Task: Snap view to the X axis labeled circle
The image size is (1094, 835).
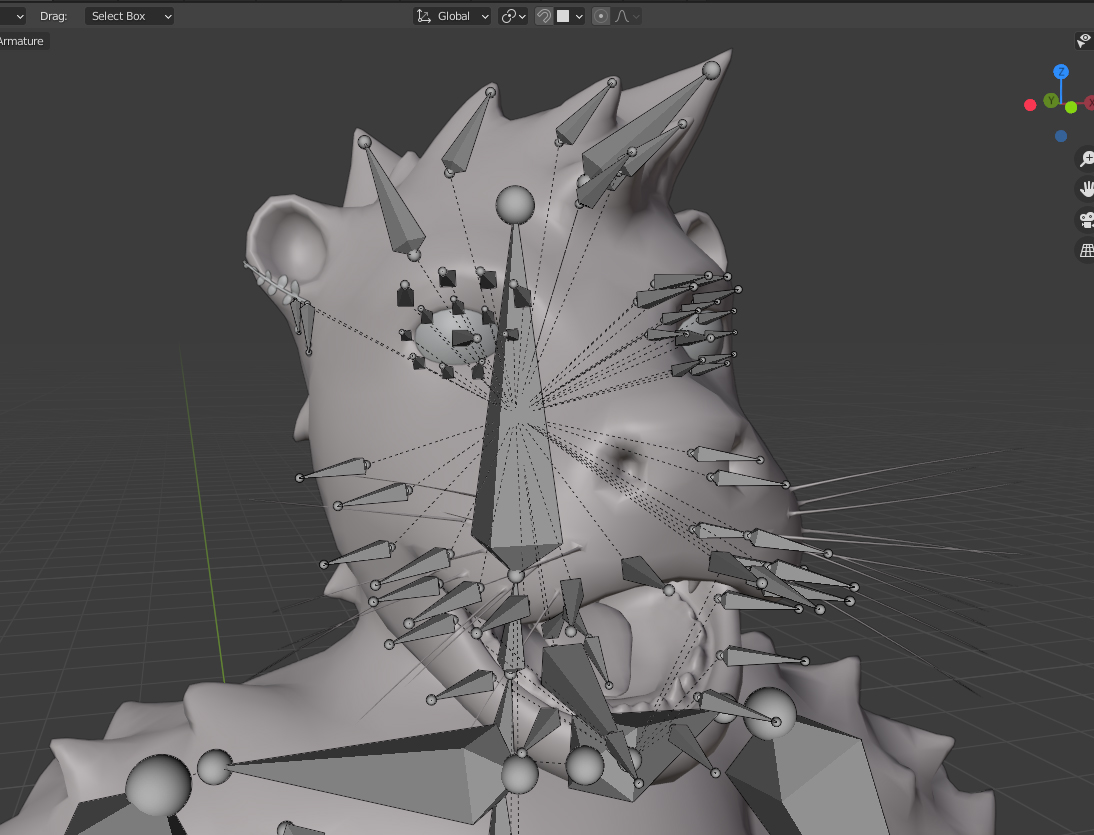Action: pos(1089,103)
